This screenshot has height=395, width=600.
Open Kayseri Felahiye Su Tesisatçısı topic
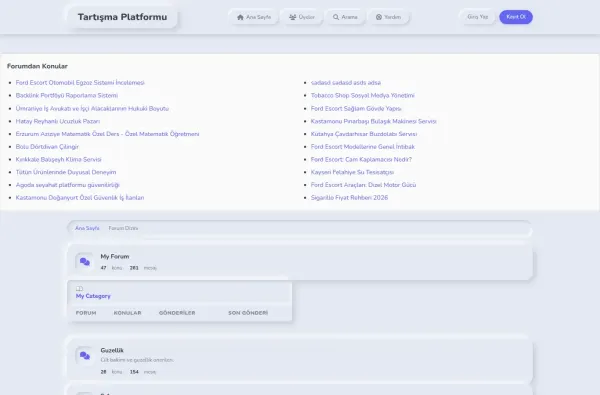coord(352,172)
